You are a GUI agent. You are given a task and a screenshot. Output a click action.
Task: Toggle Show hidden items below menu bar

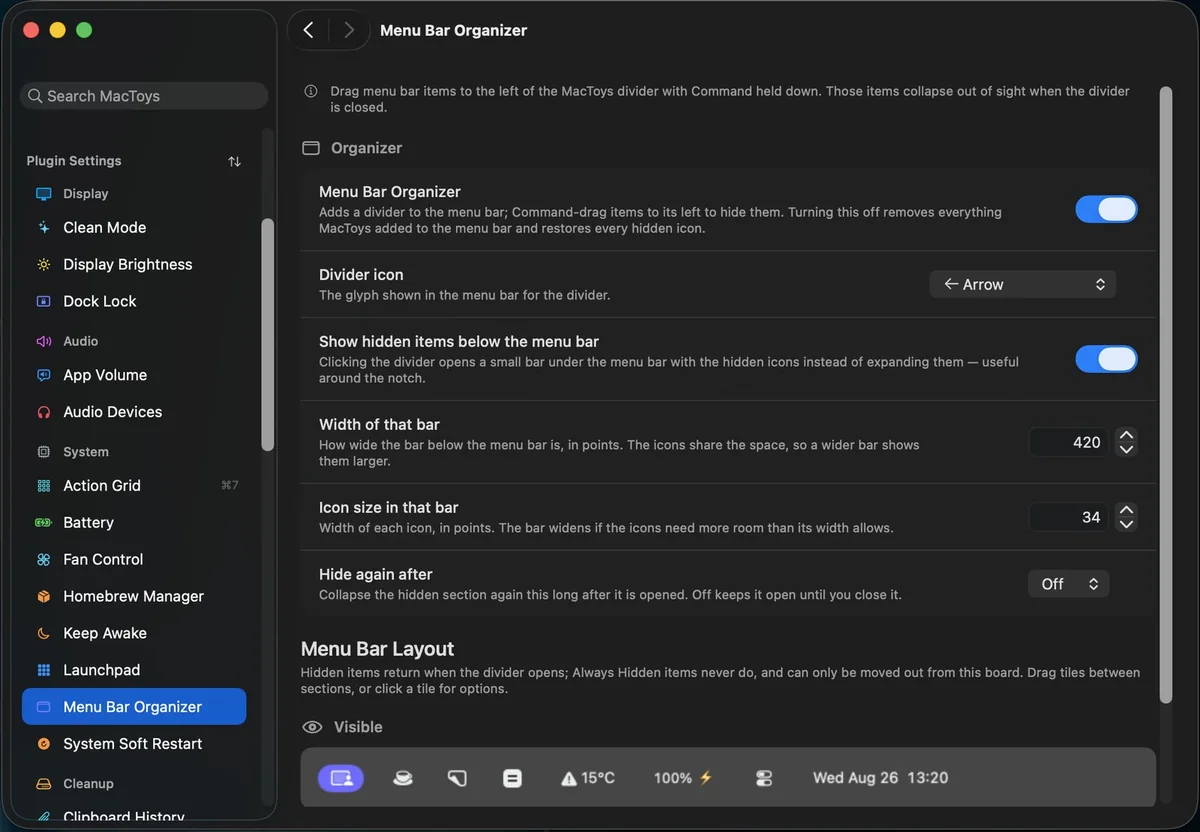click(1106, 359)
